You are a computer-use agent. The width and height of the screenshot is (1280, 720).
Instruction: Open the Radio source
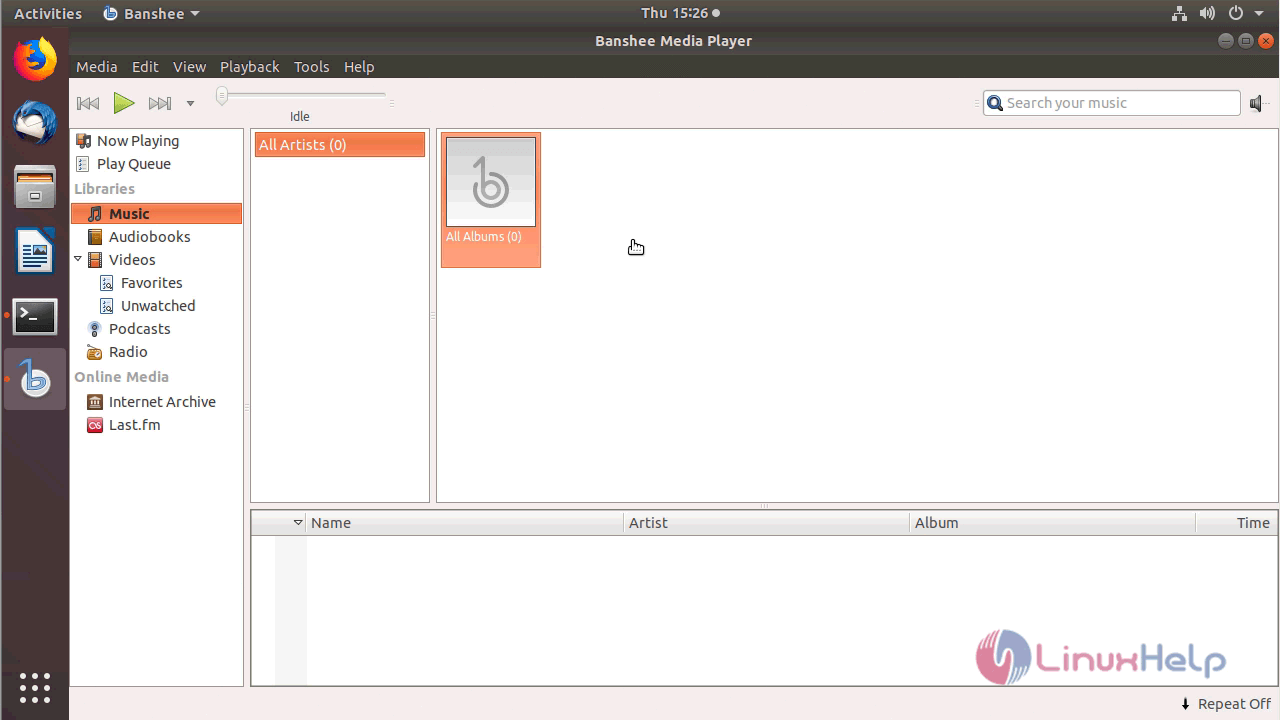click(x=156, y=352)
